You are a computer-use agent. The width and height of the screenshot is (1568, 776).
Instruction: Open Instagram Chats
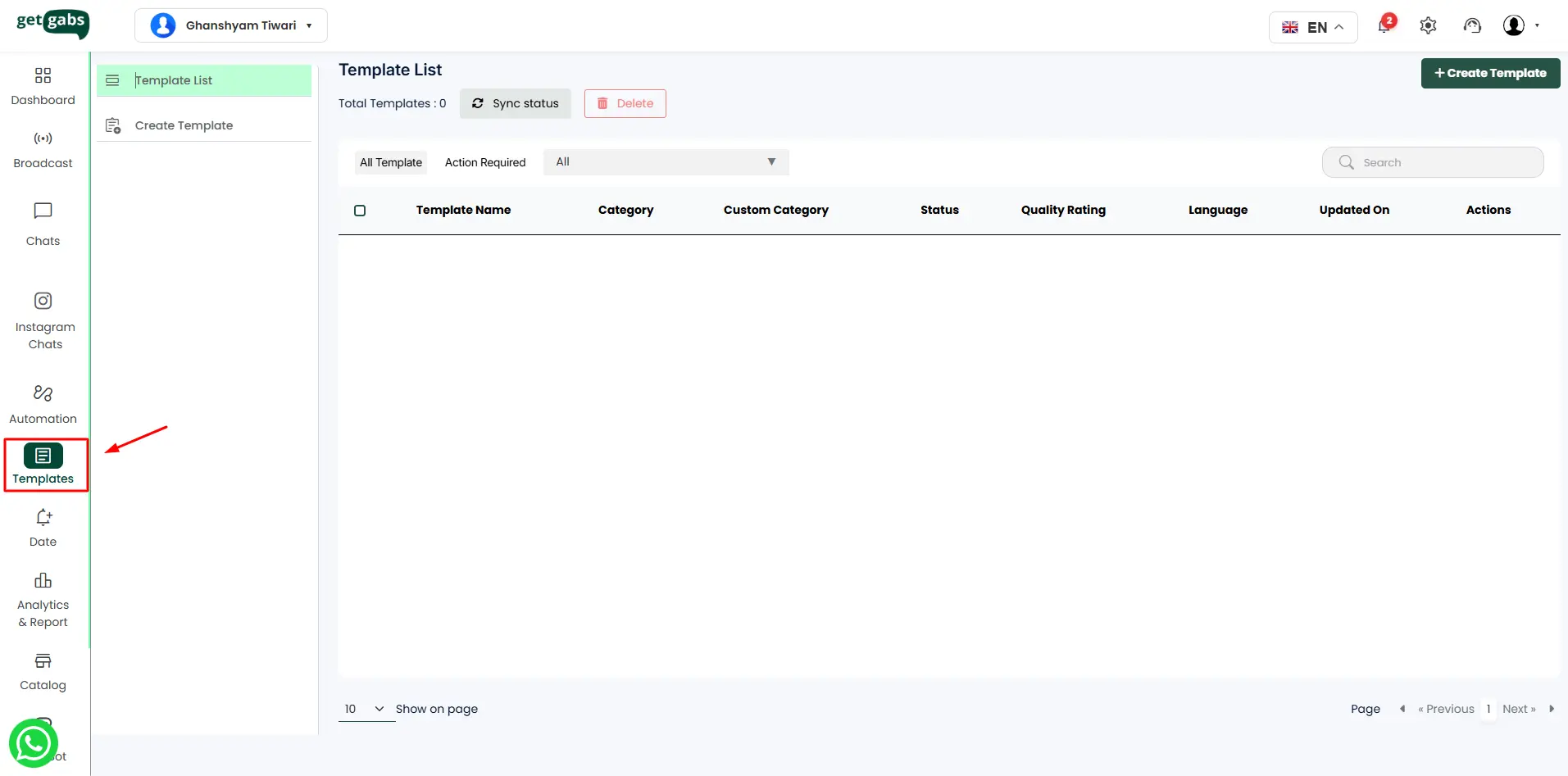click(43, 320)
